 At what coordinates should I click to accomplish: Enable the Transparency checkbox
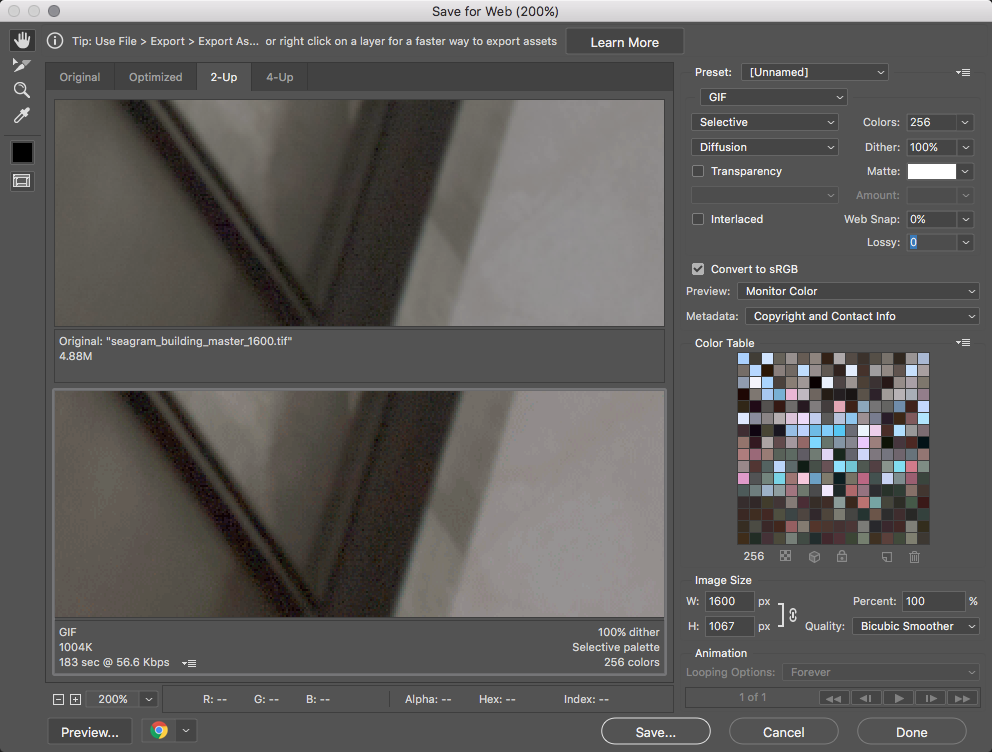click(x=698, y=172)
